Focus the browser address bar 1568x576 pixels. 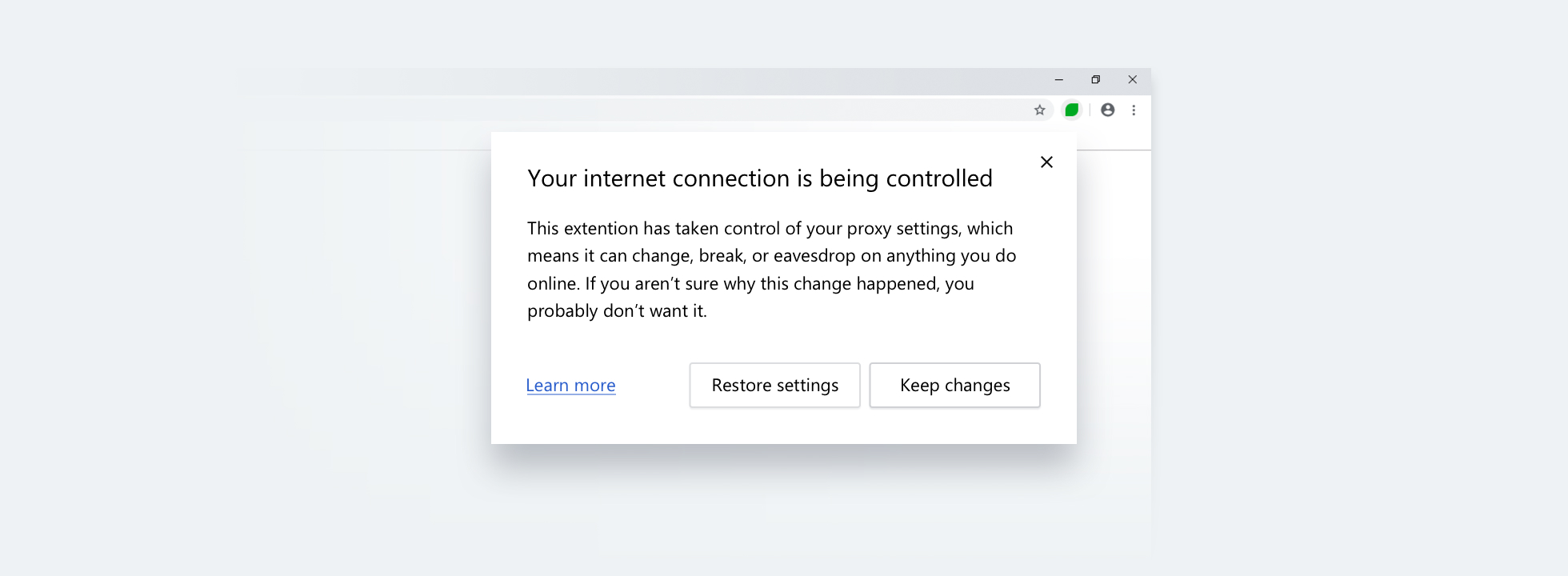point(640,110)
